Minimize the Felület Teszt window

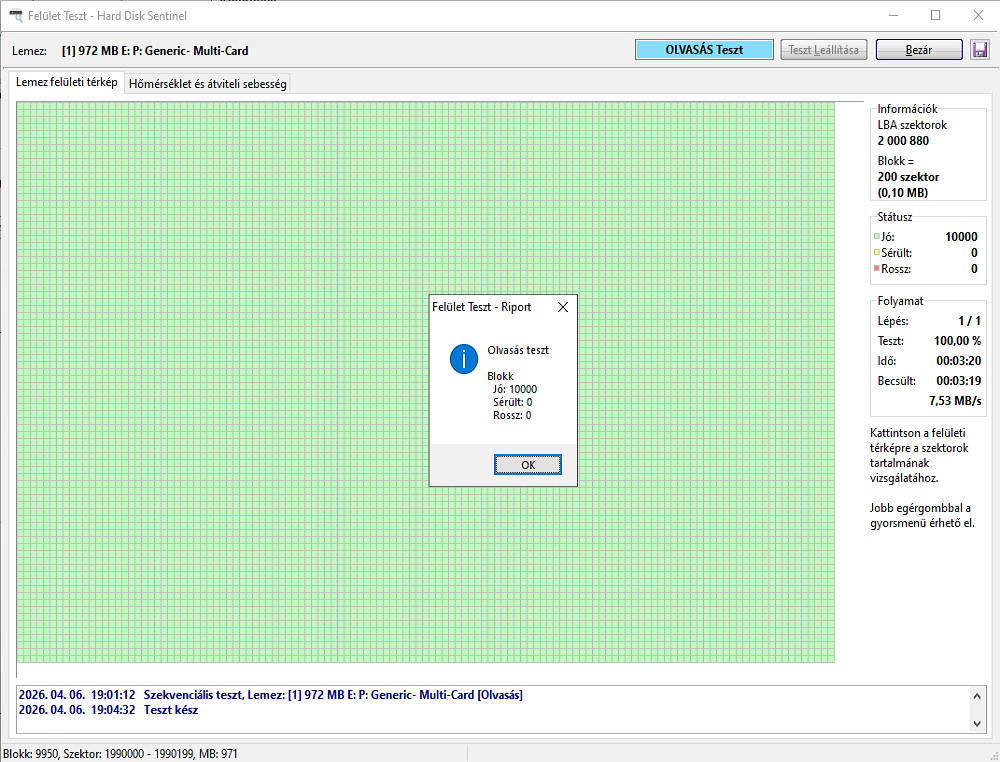pyautogui.click(x=890, y=15)
